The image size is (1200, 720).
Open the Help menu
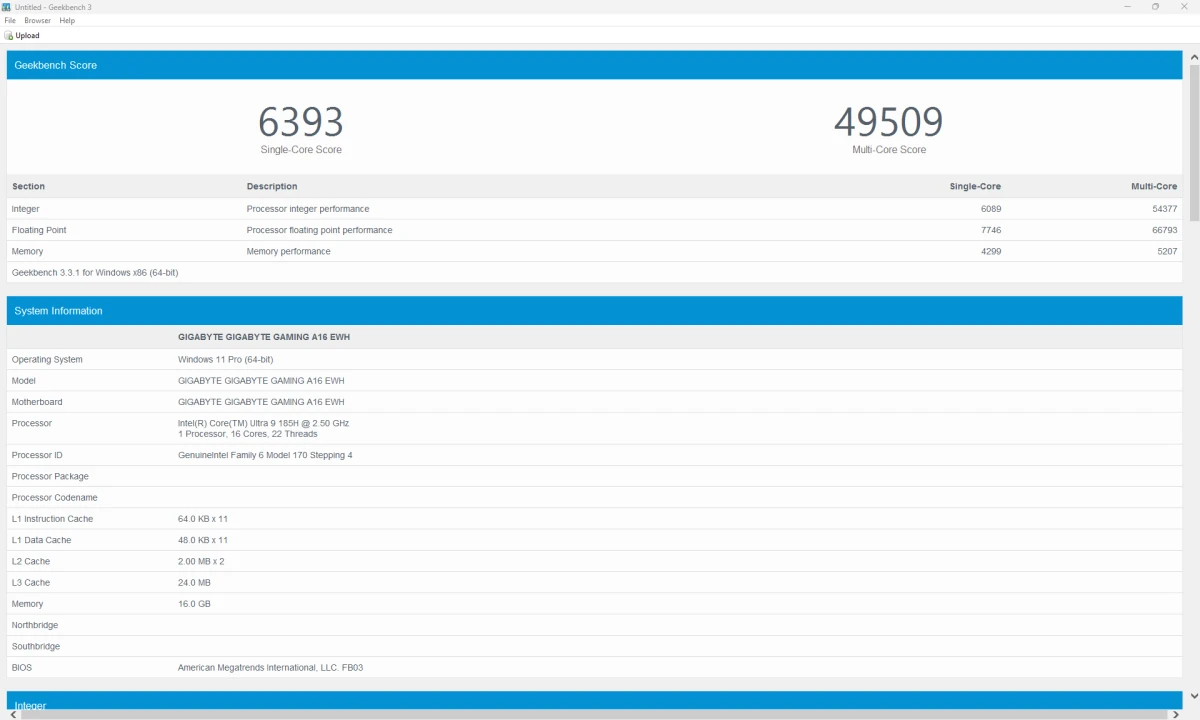pyautogui.click(x=67, y=20)
